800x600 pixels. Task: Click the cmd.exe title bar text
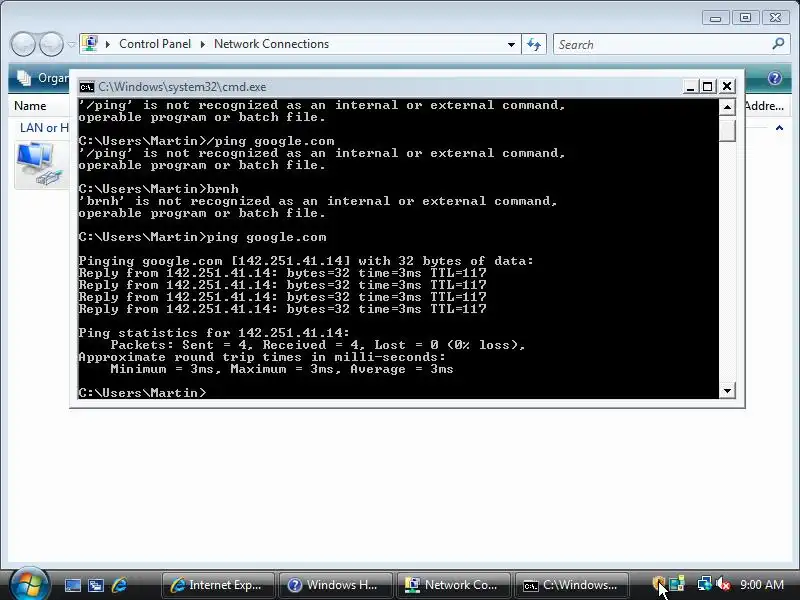click(182, 87)
